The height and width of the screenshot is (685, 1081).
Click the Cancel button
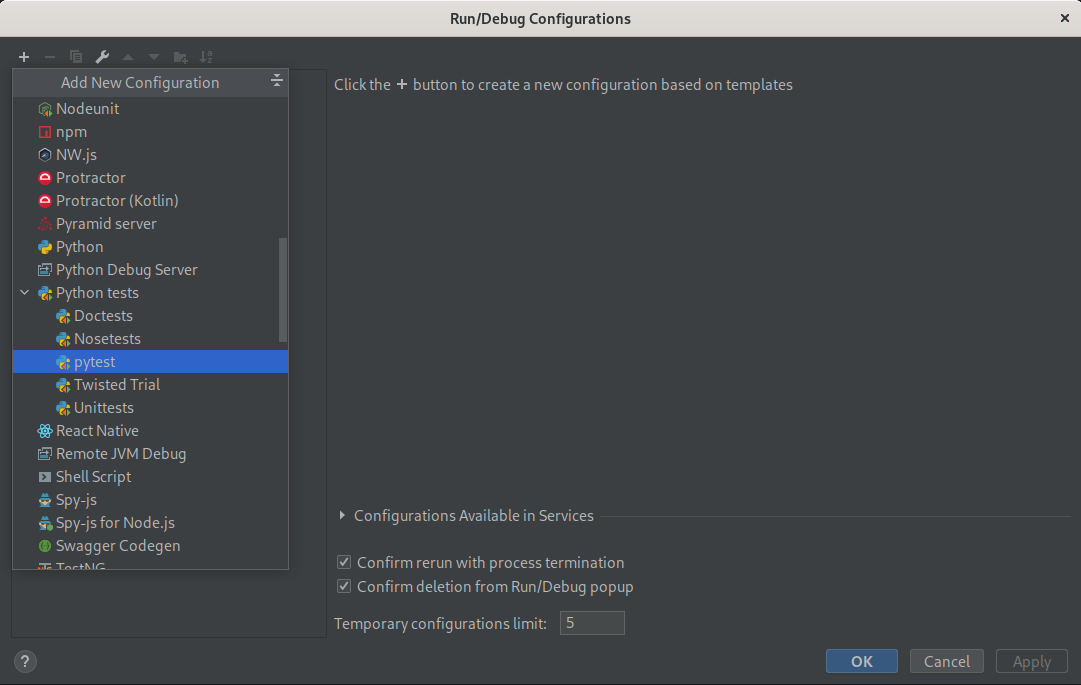click(x=946, y=661)
